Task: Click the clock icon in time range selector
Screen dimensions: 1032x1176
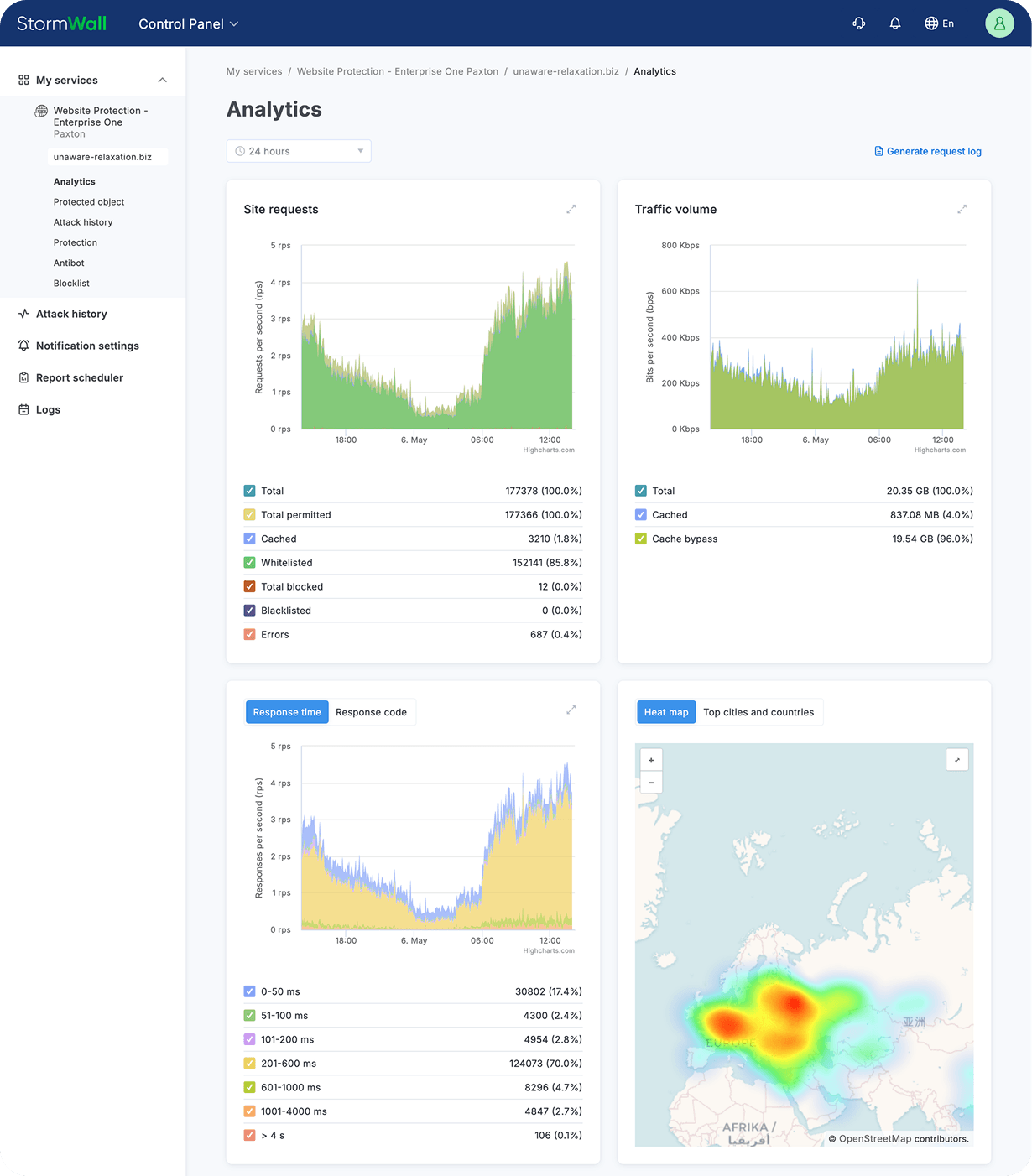Action: 240,151
